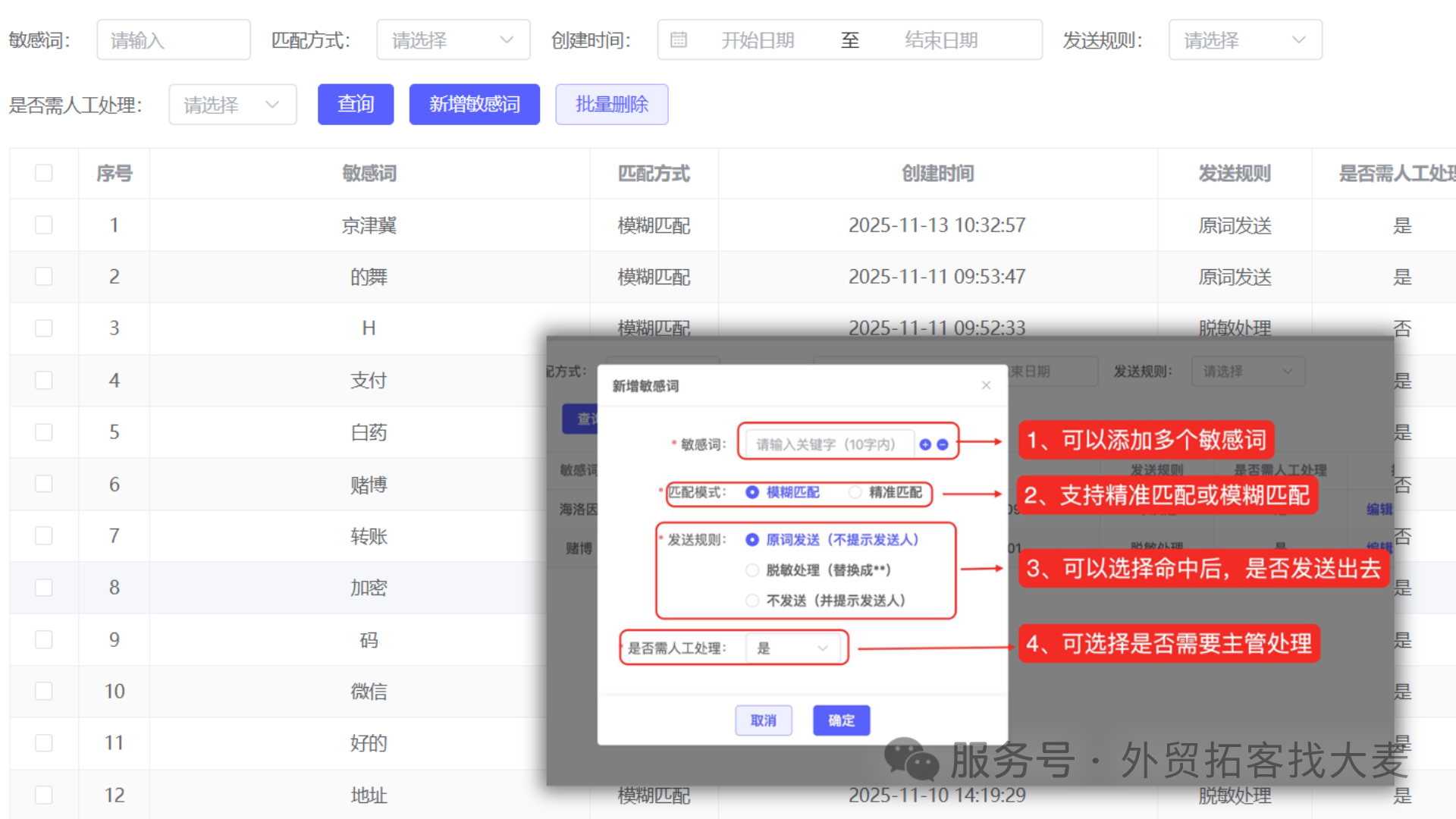This screenshot has height=819, width=1456.
Task: Open the dialog's 是否需人工处理 select
Action: [x=793, y=648]
